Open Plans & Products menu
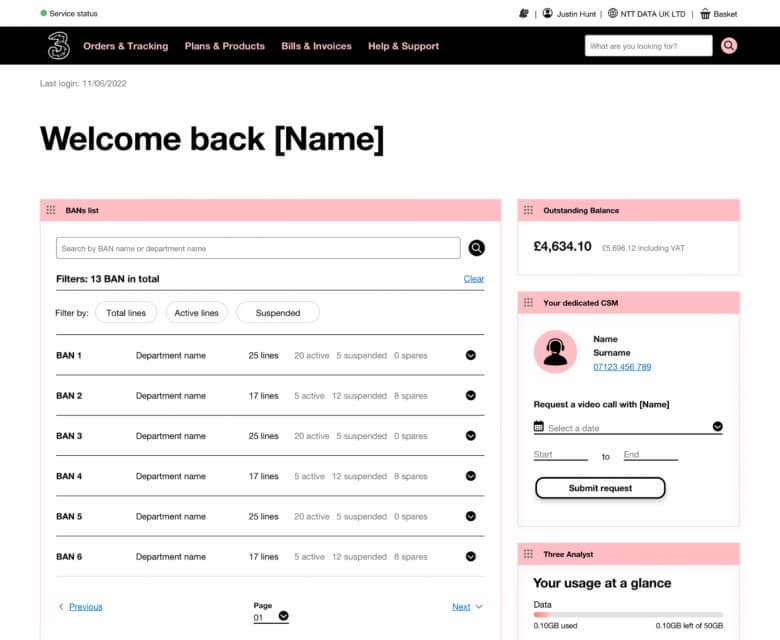 [224, 46]
